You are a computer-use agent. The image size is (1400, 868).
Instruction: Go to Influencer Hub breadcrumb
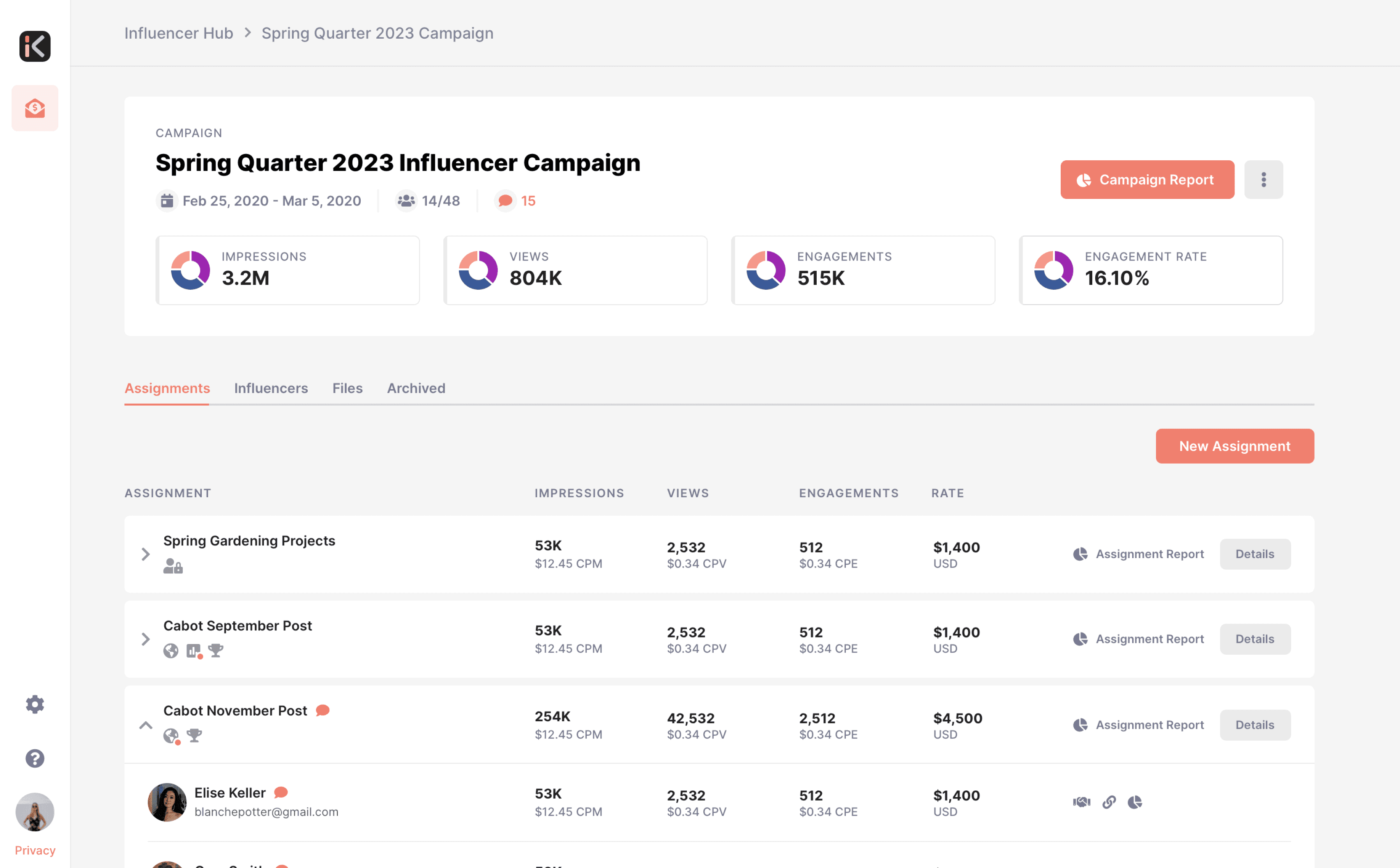(179, 33)
